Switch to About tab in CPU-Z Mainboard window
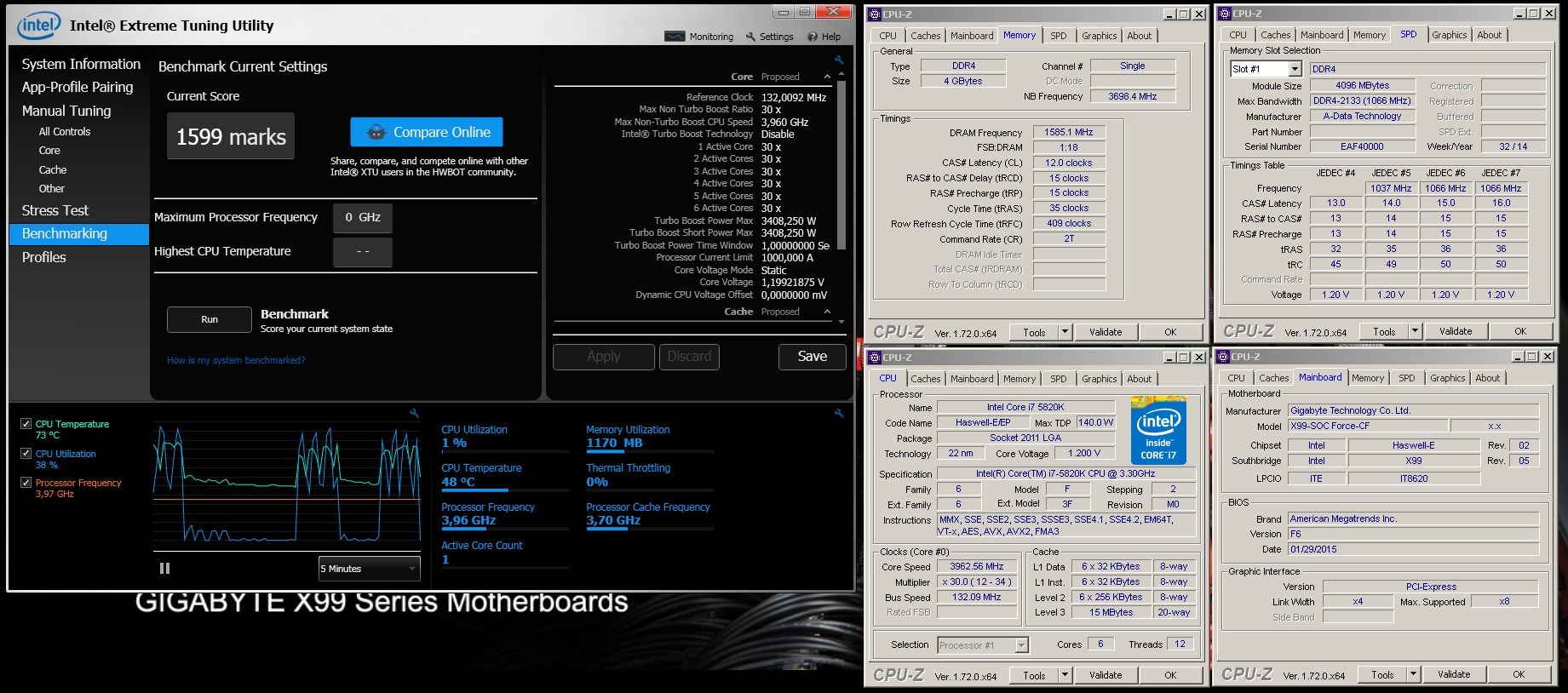The width and height of the screenshot is (1568, 693). [1488, 378]
